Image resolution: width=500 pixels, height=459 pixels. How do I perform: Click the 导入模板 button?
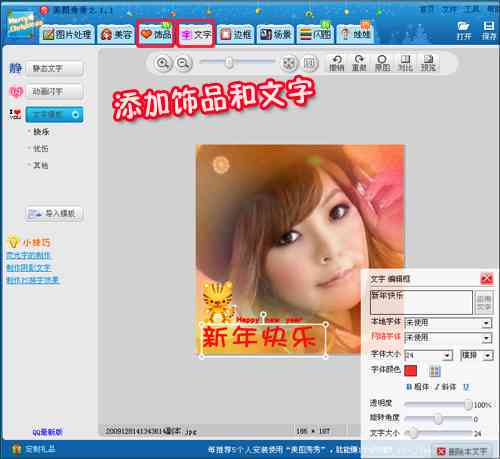coord(54,213)
